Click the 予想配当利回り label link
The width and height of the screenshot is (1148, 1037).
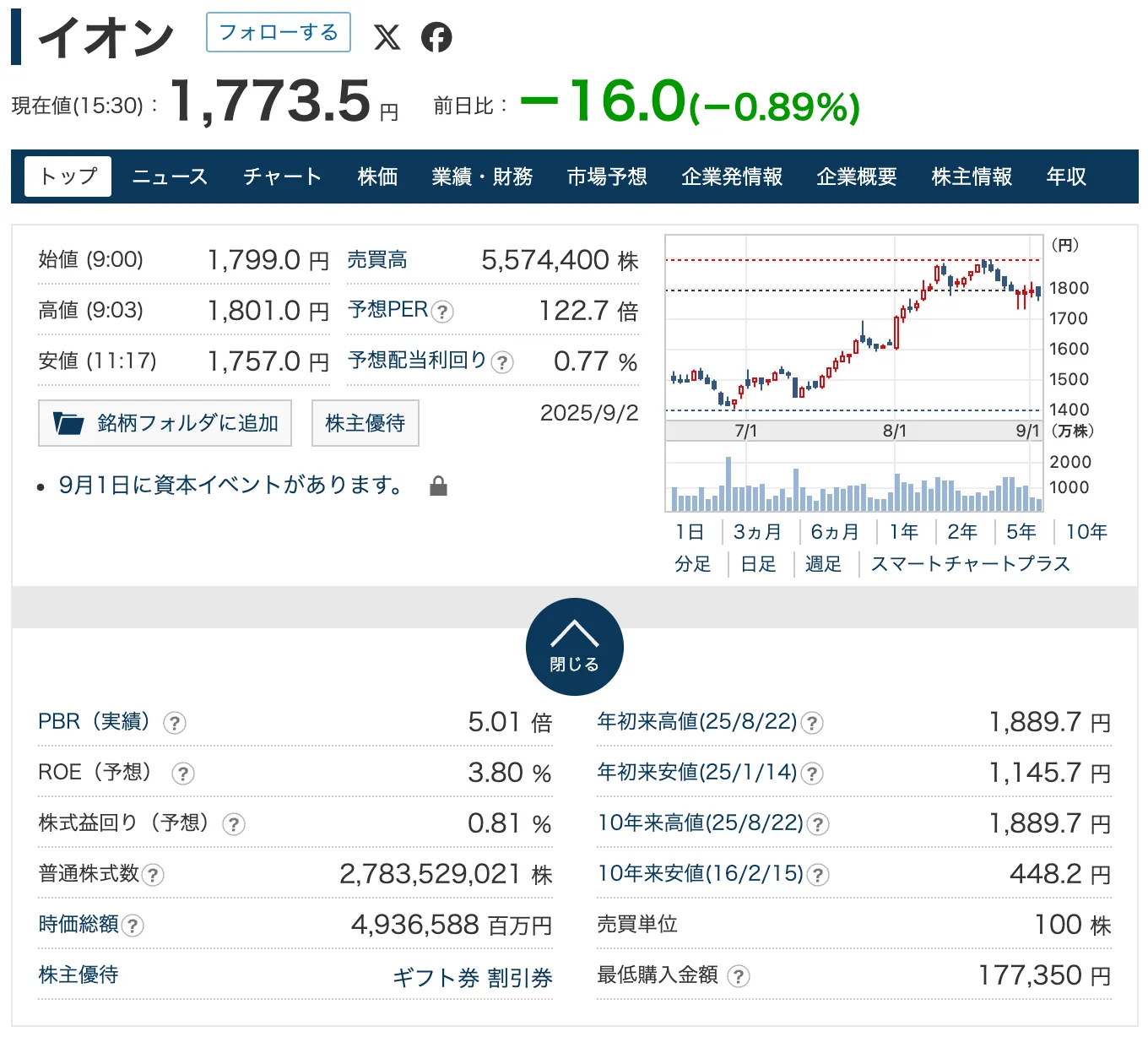418,361
